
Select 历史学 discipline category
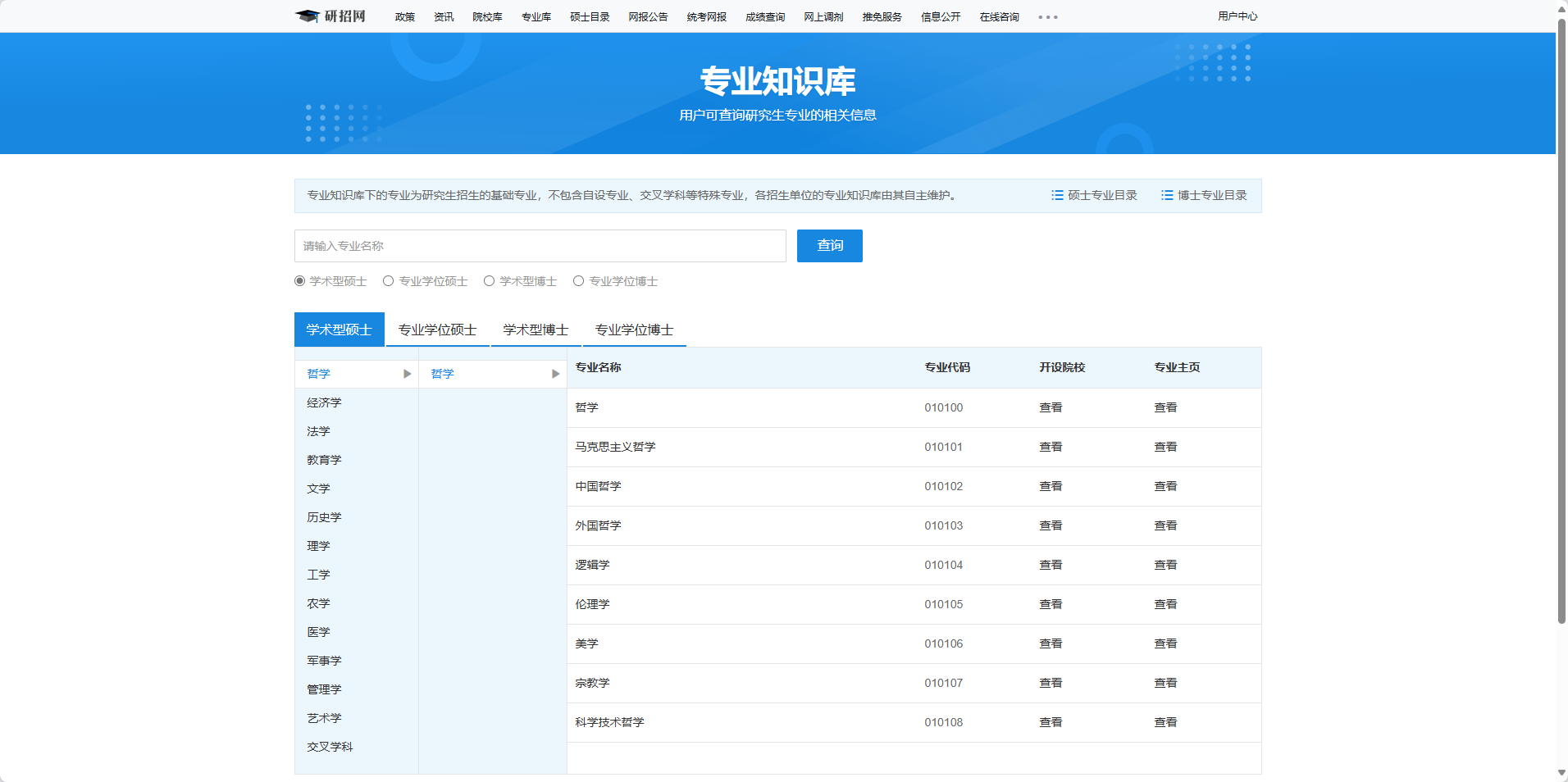[x=325, y=517]
